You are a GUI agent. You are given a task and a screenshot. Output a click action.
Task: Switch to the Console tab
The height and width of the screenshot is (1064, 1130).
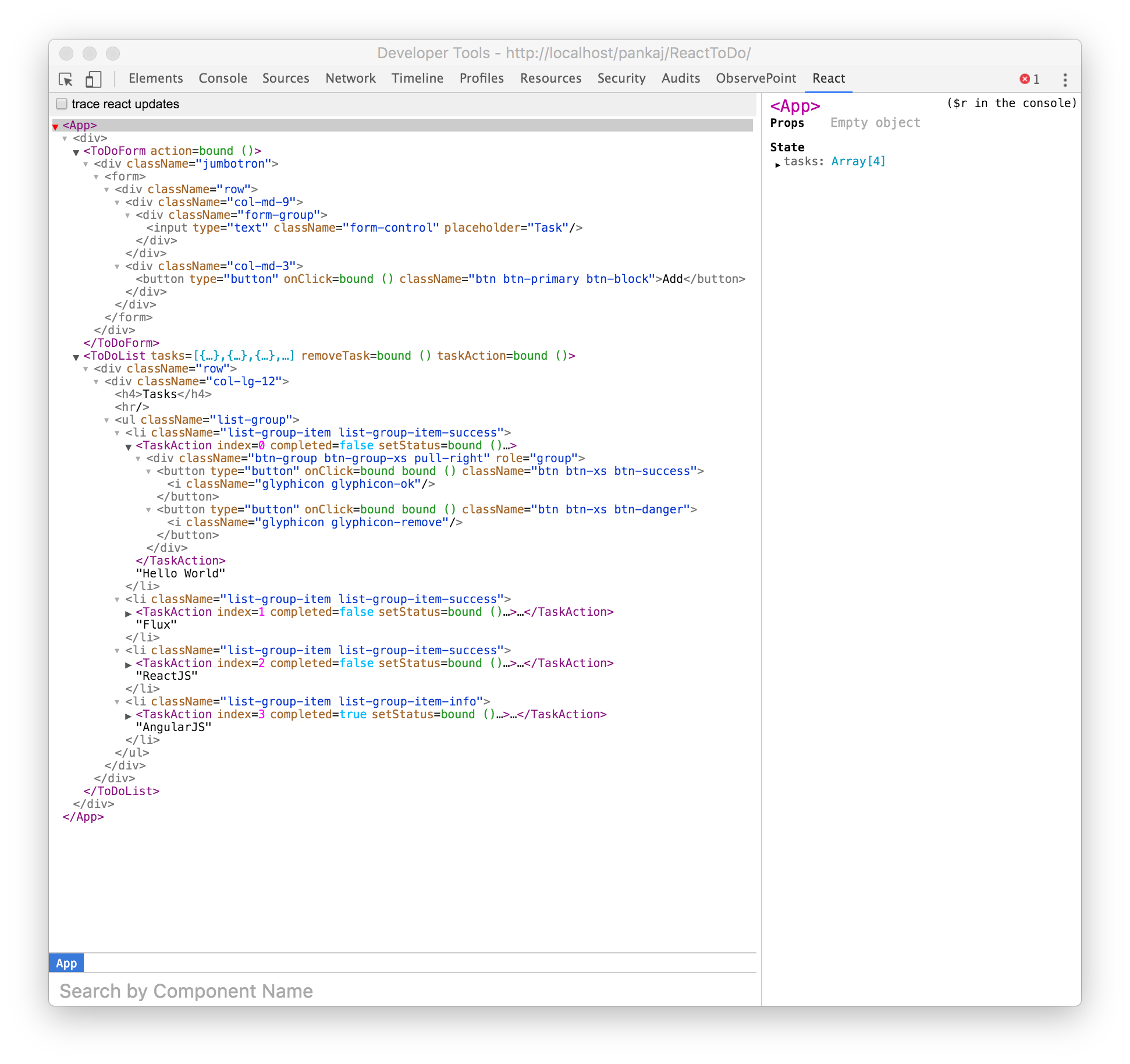click(223, 79)
